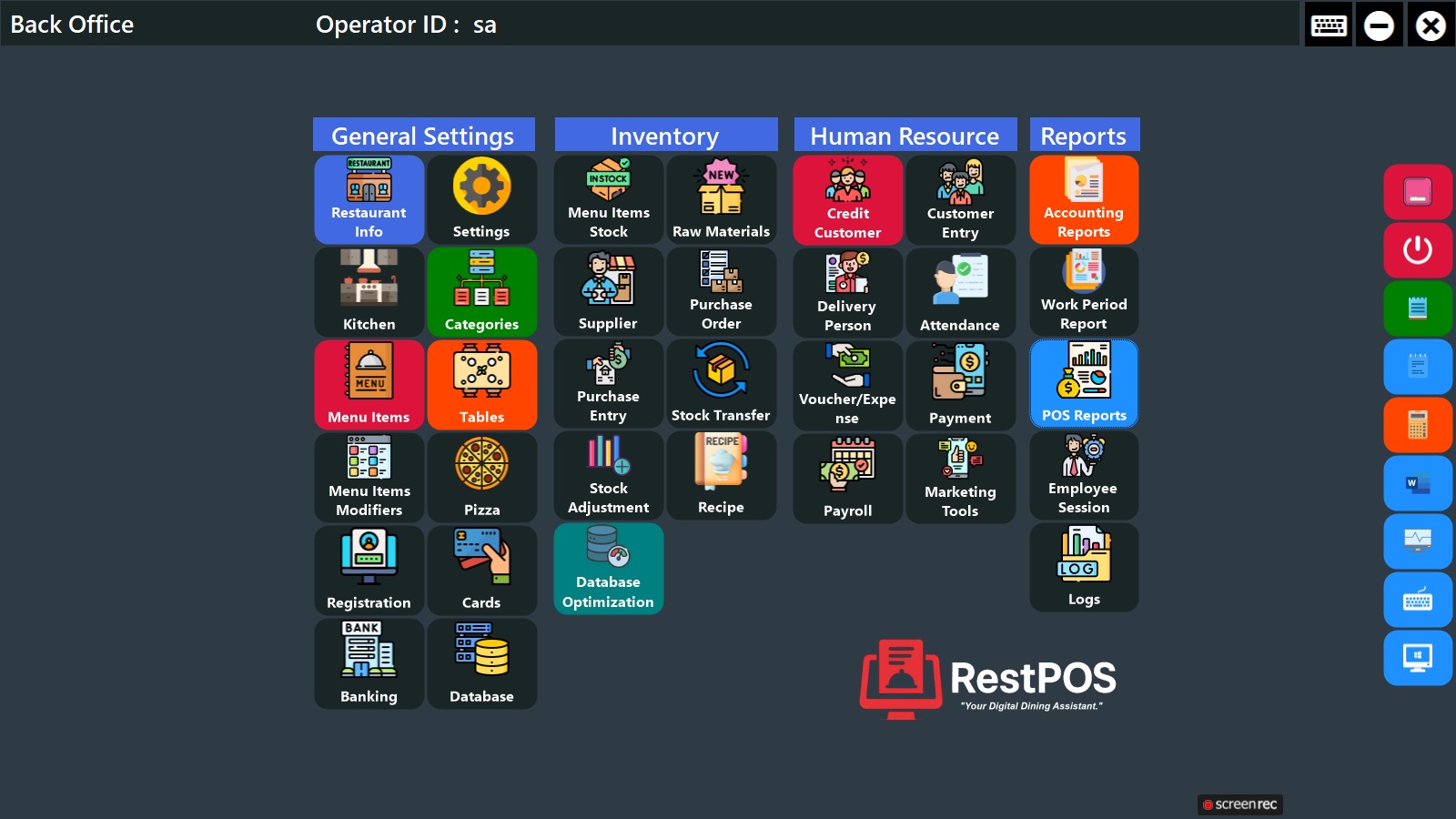Screen dimensions: 1456x819
Task: Close the Back Office window
Action: pyautogui.click(x=1431, y=25)
